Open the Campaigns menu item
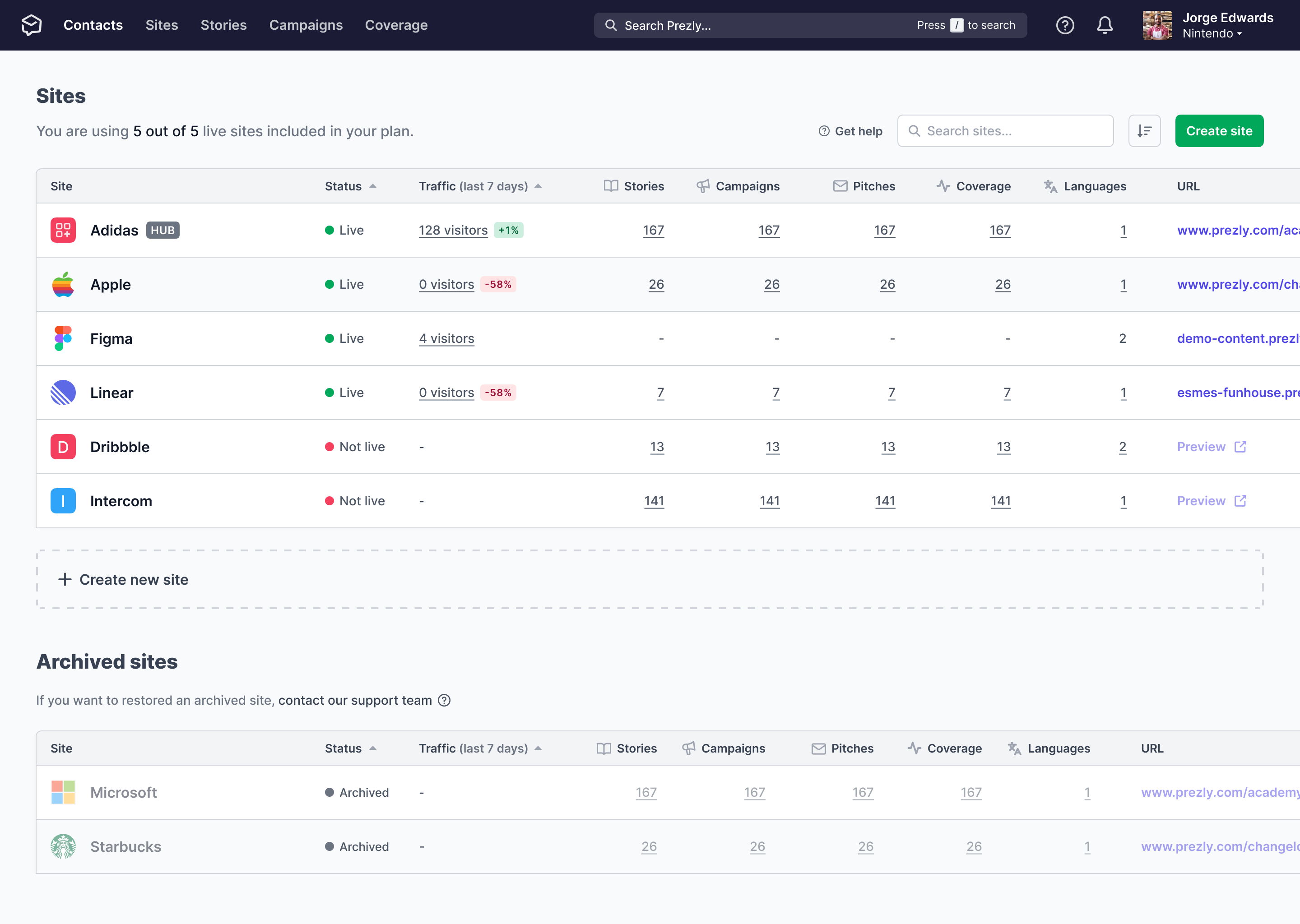 306,25
